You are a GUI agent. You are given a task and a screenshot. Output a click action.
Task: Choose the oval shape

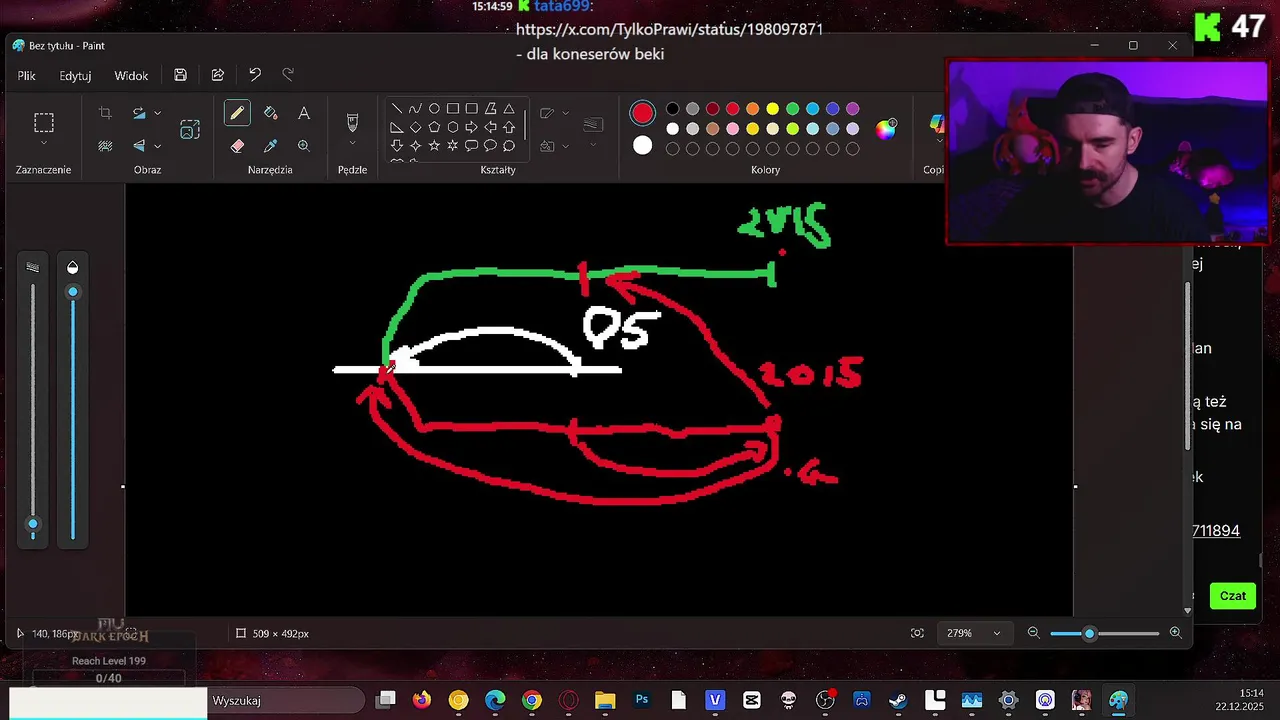434,109
